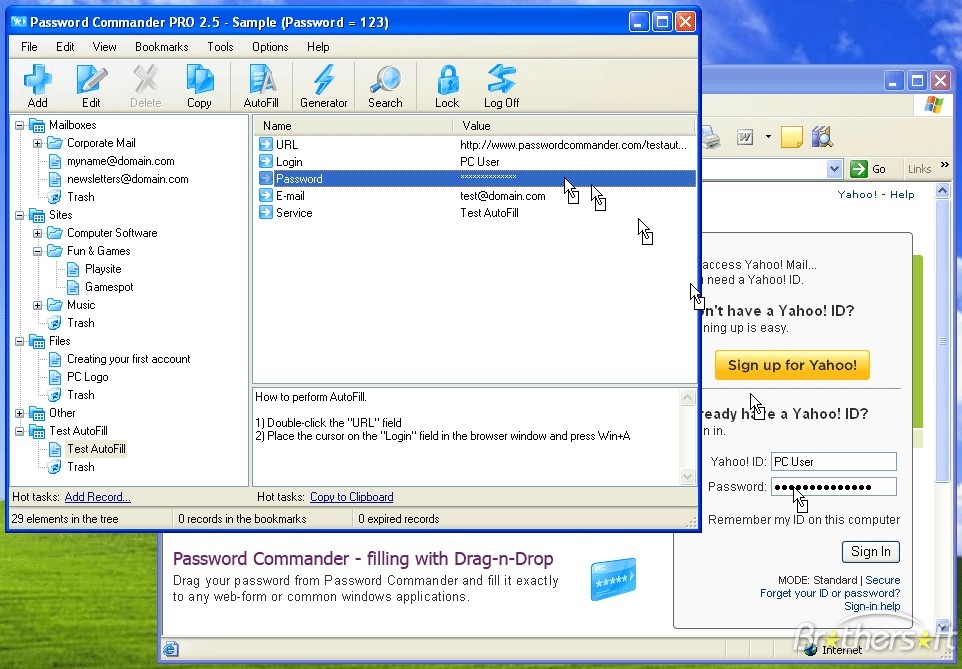The width and height of the screenshot is (962, 669).
Task: Select newsletters@domain.com in the tree
Action: tap(128, 179)
